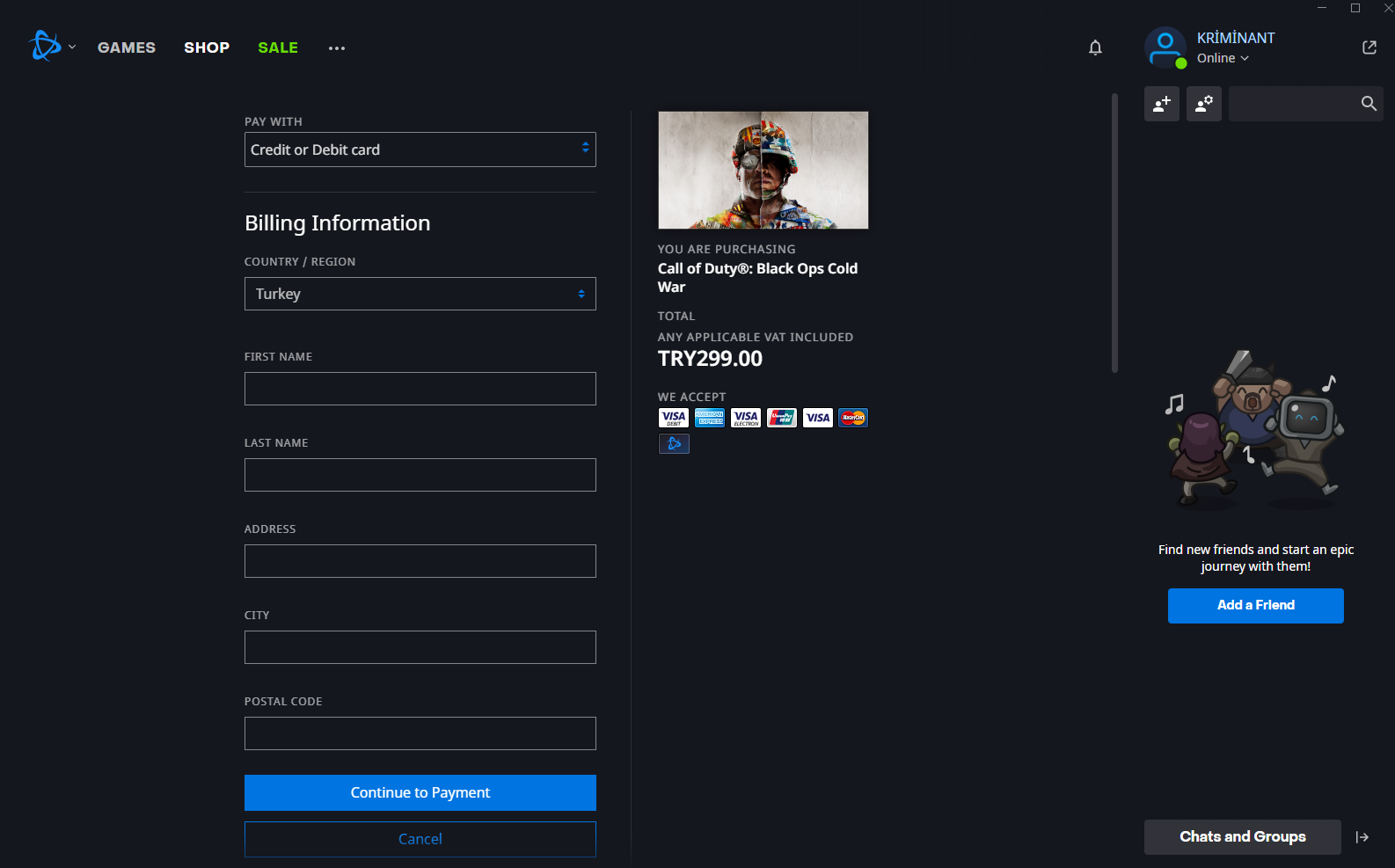Click the checkout page scrollbar
This screenshot has width=1395, height=868.
click(x=1114, y=233)
